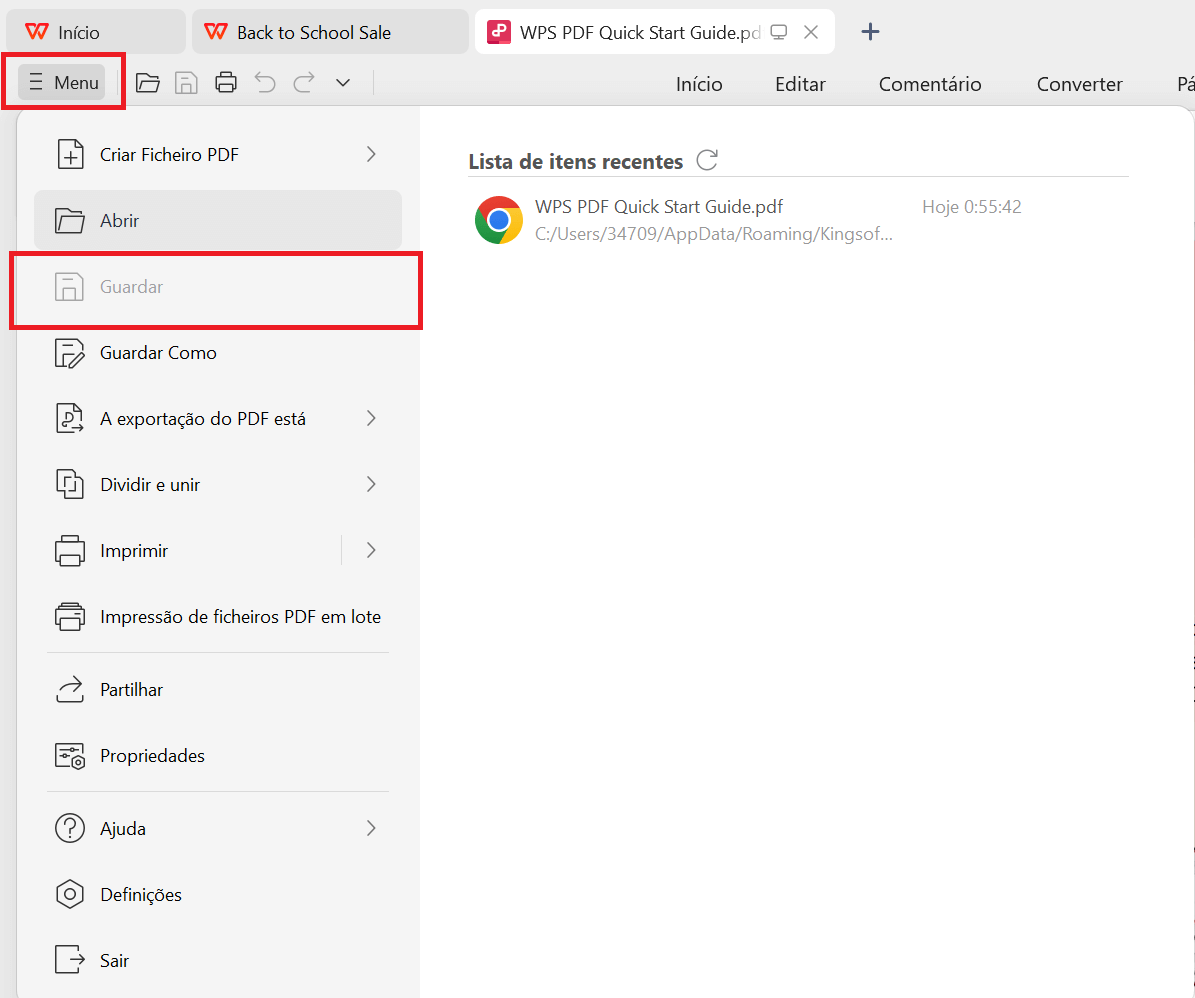
Task: Choose Sair to exit
Action: (x=218, y=960)
